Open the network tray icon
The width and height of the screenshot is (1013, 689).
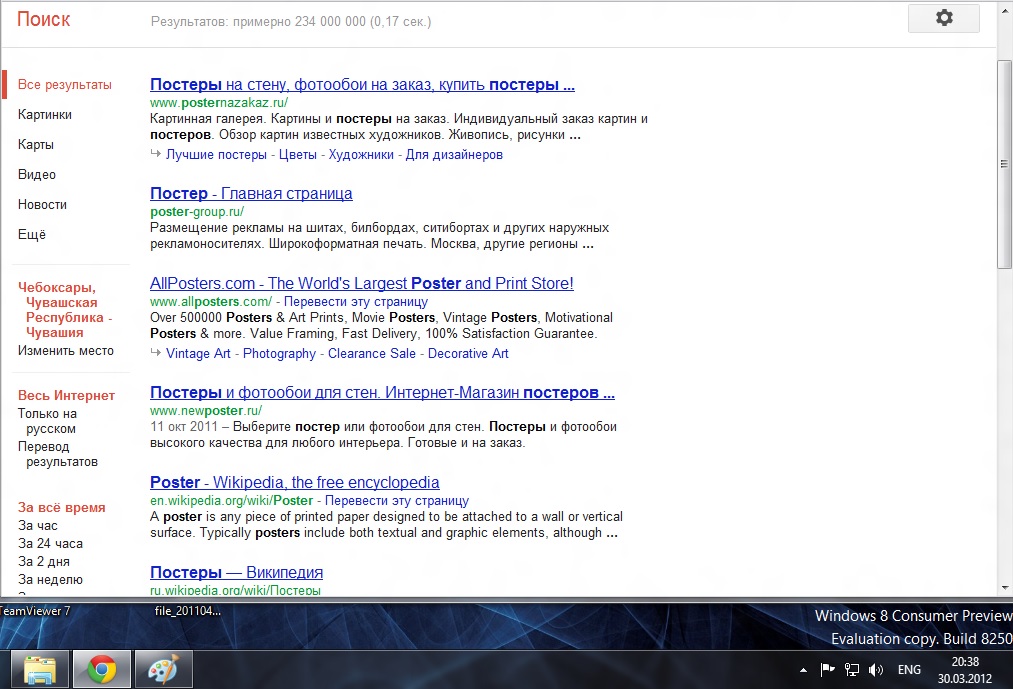(851, 670)
